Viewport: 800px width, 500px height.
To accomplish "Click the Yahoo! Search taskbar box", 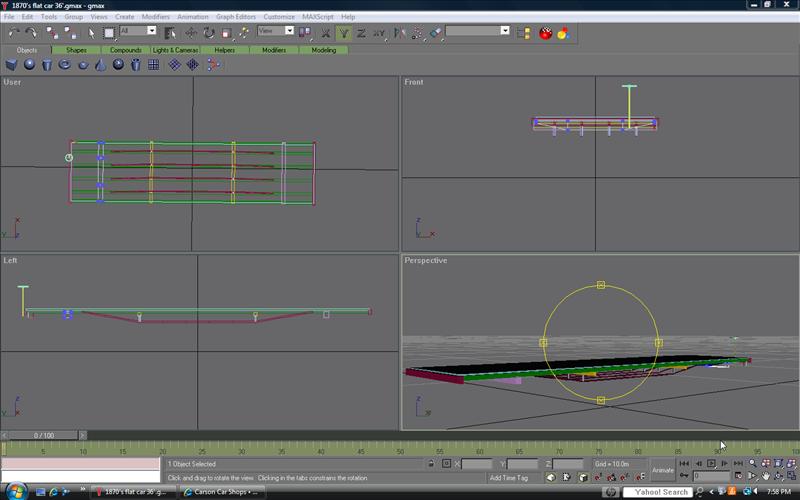I will click(x=658, y=492).
